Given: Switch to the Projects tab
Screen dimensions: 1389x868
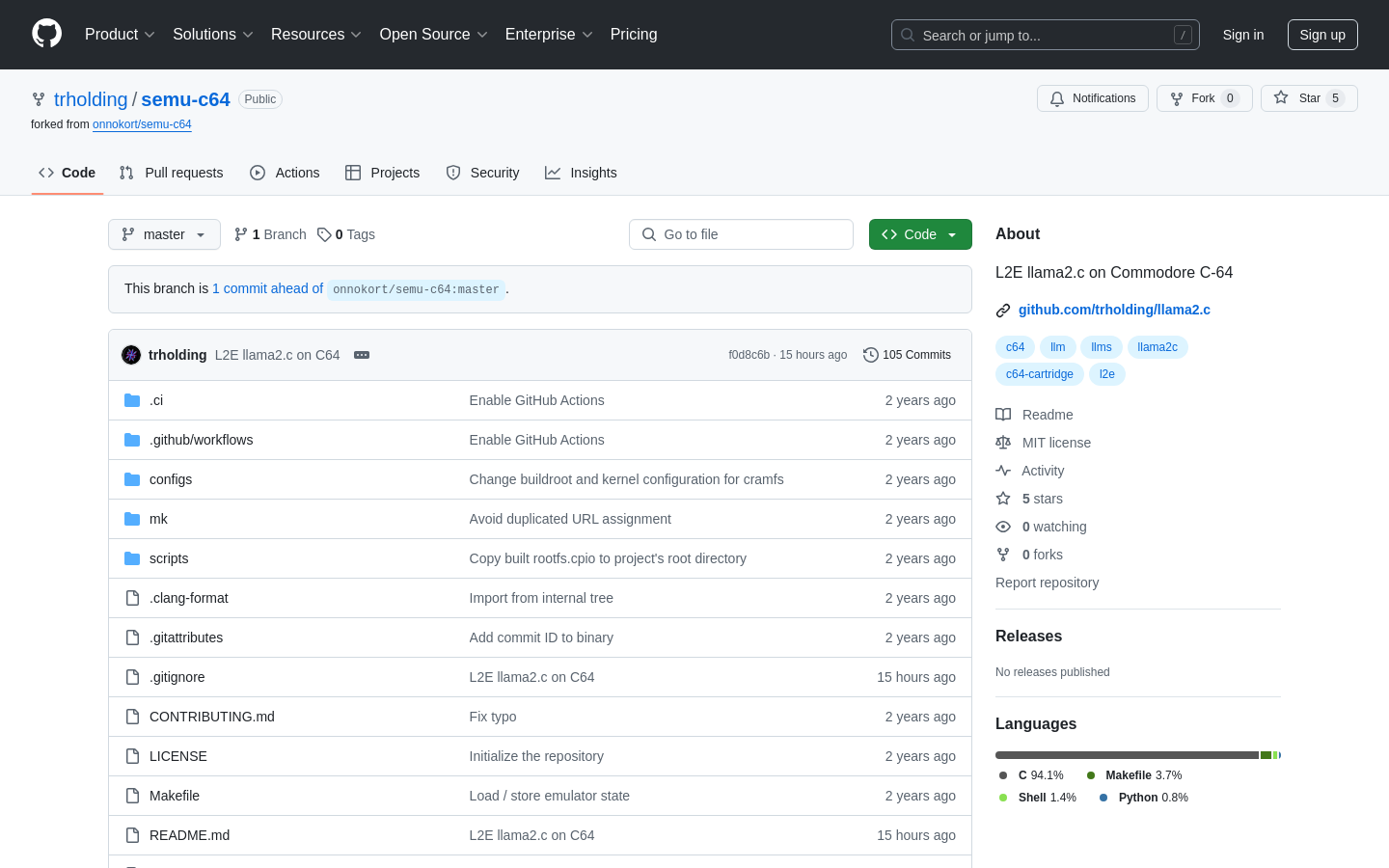Looking at the screenshot, I should 383,173.
